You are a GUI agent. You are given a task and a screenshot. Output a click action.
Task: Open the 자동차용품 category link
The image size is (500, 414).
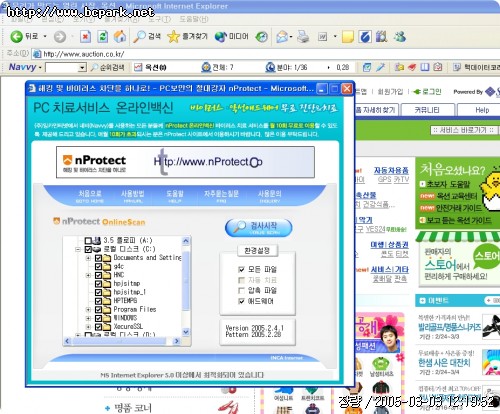tap(391, 171)
